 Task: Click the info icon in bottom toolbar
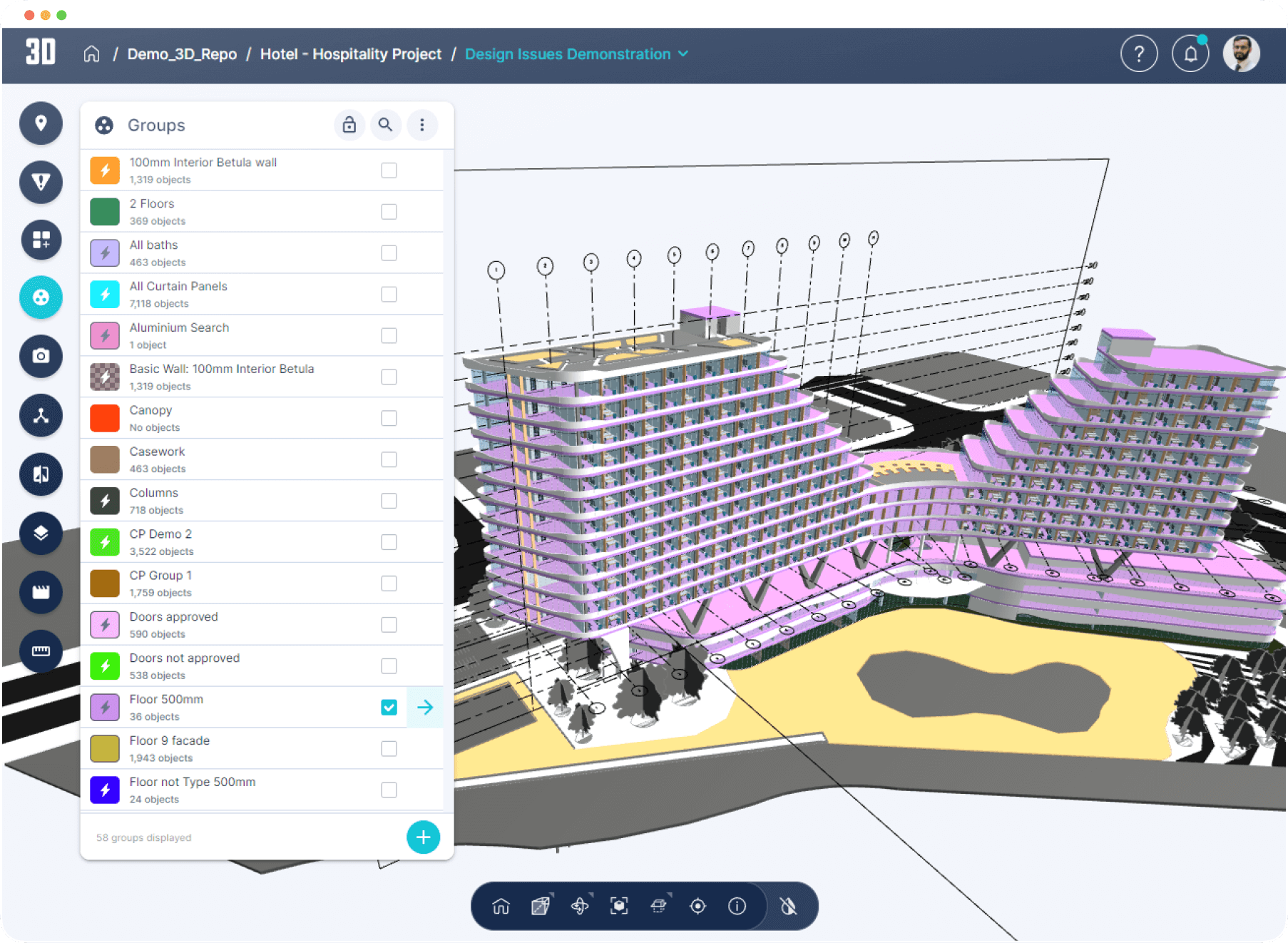click(x=737, y=906)
